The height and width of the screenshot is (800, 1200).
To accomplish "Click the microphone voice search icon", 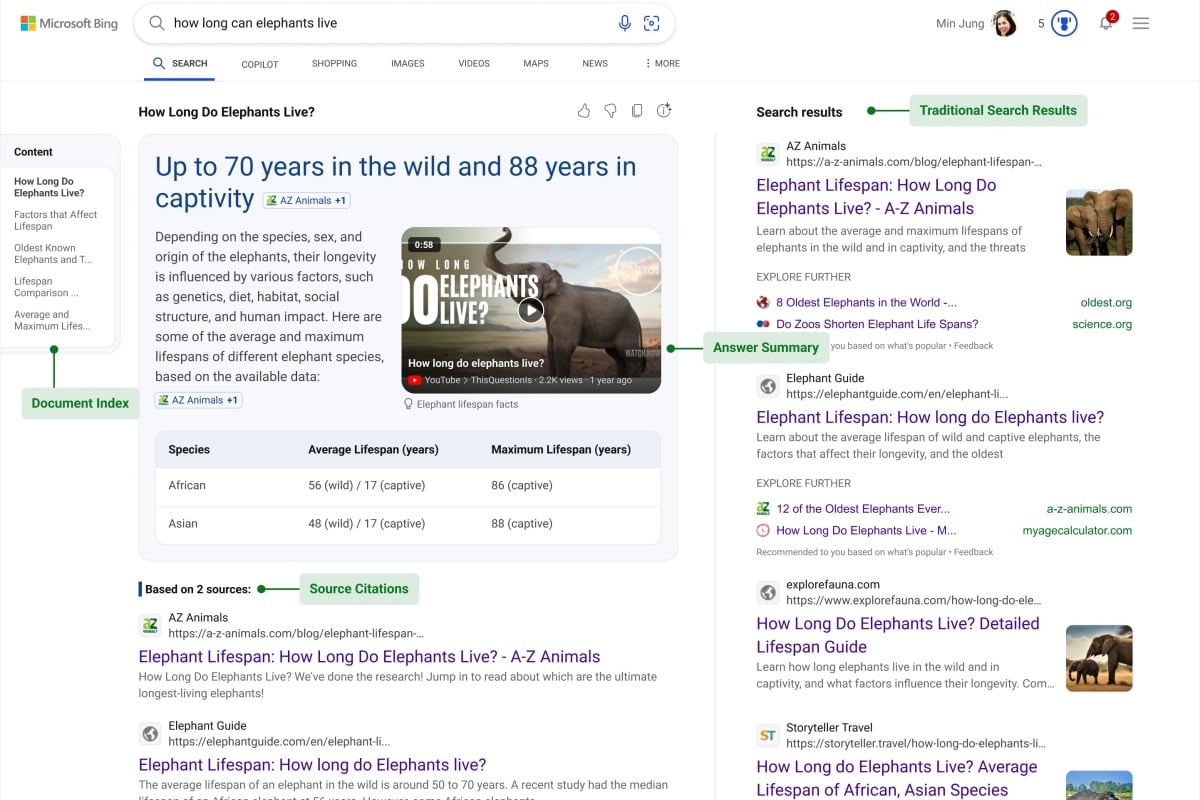I will [x=625, y=23].
